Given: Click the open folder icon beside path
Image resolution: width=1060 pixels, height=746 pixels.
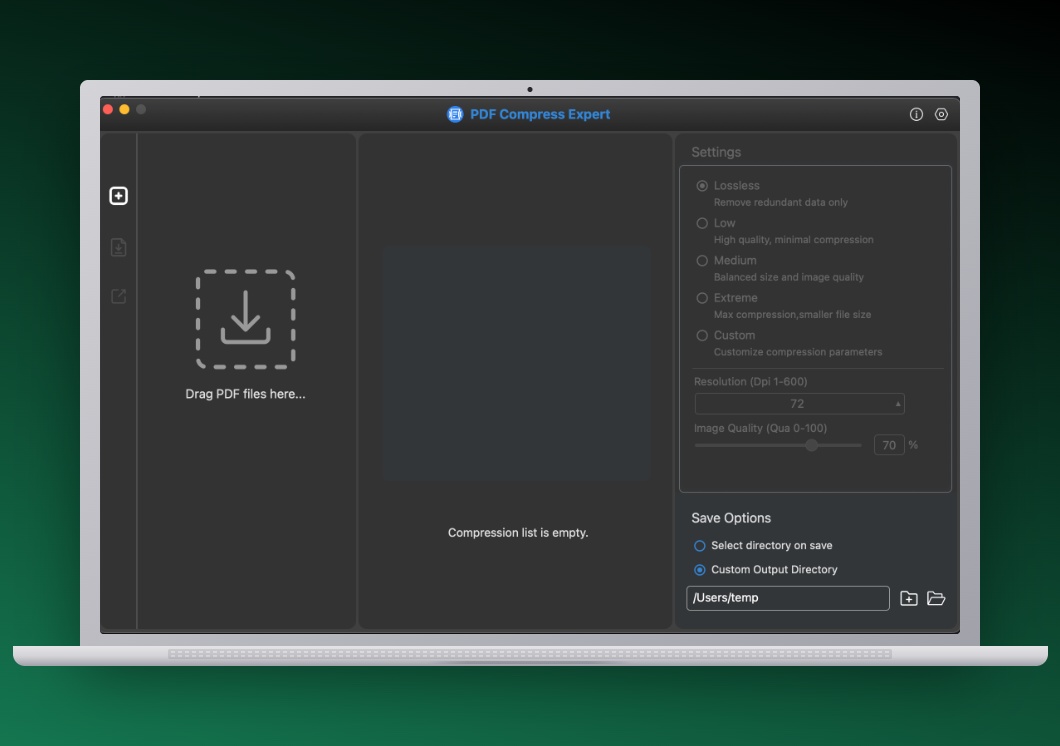Looking at the screenshot, I should click(936, 598).
